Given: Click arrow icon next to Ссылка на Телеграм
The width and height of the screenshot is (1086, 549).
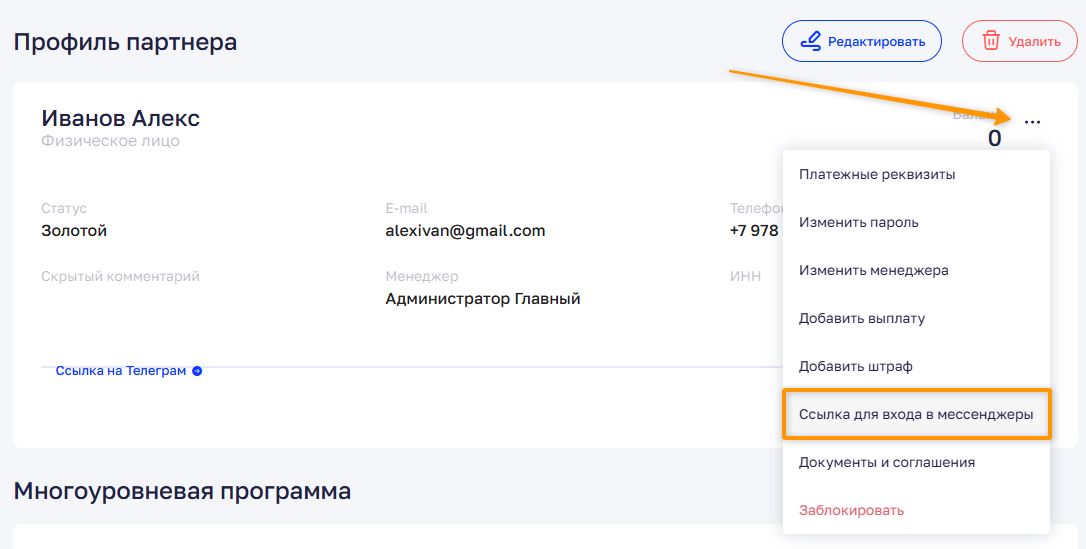Looking at the screenshot, I should (197, 371).
